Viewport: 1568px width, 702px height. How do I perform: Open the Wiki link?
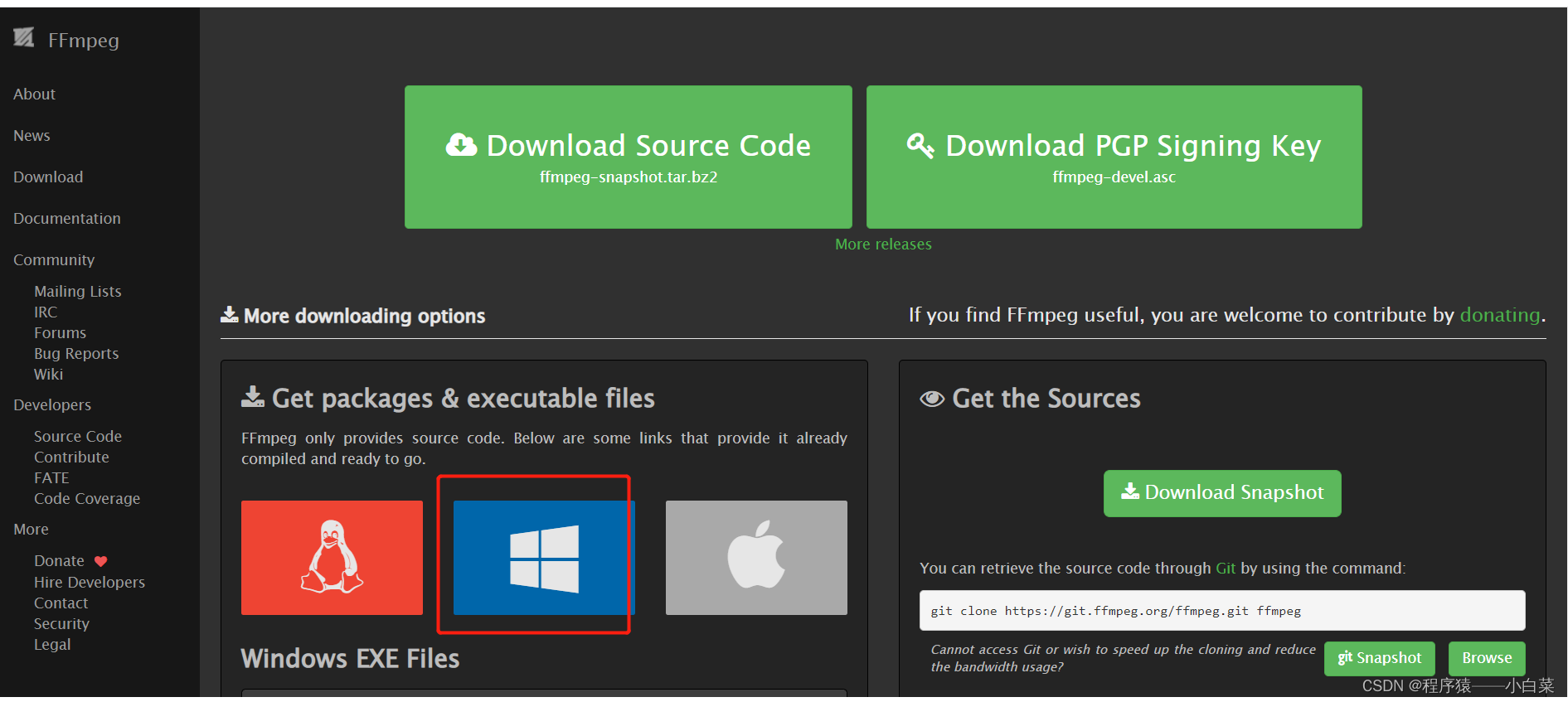point(48,375)
